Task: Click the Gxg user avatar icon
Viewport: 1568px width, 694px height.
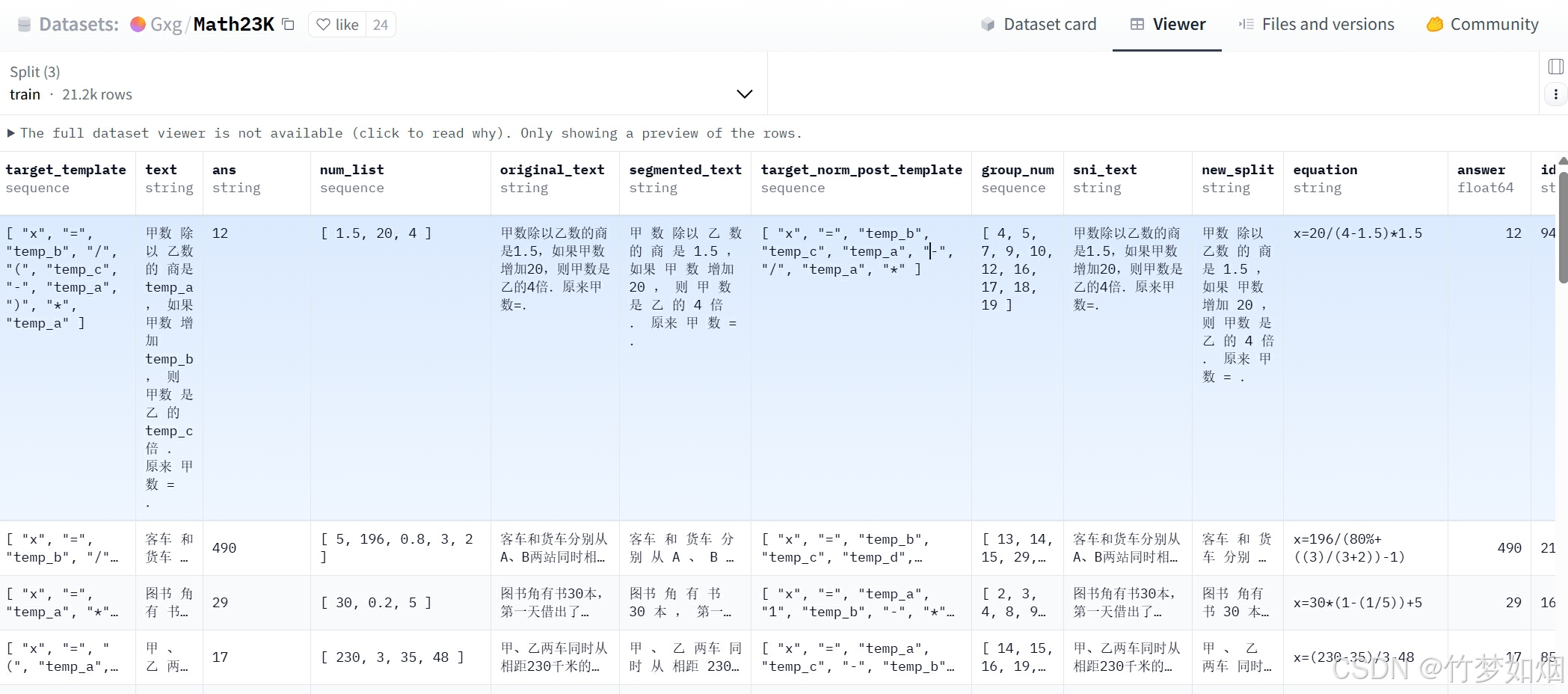Action: click(138, 25)
